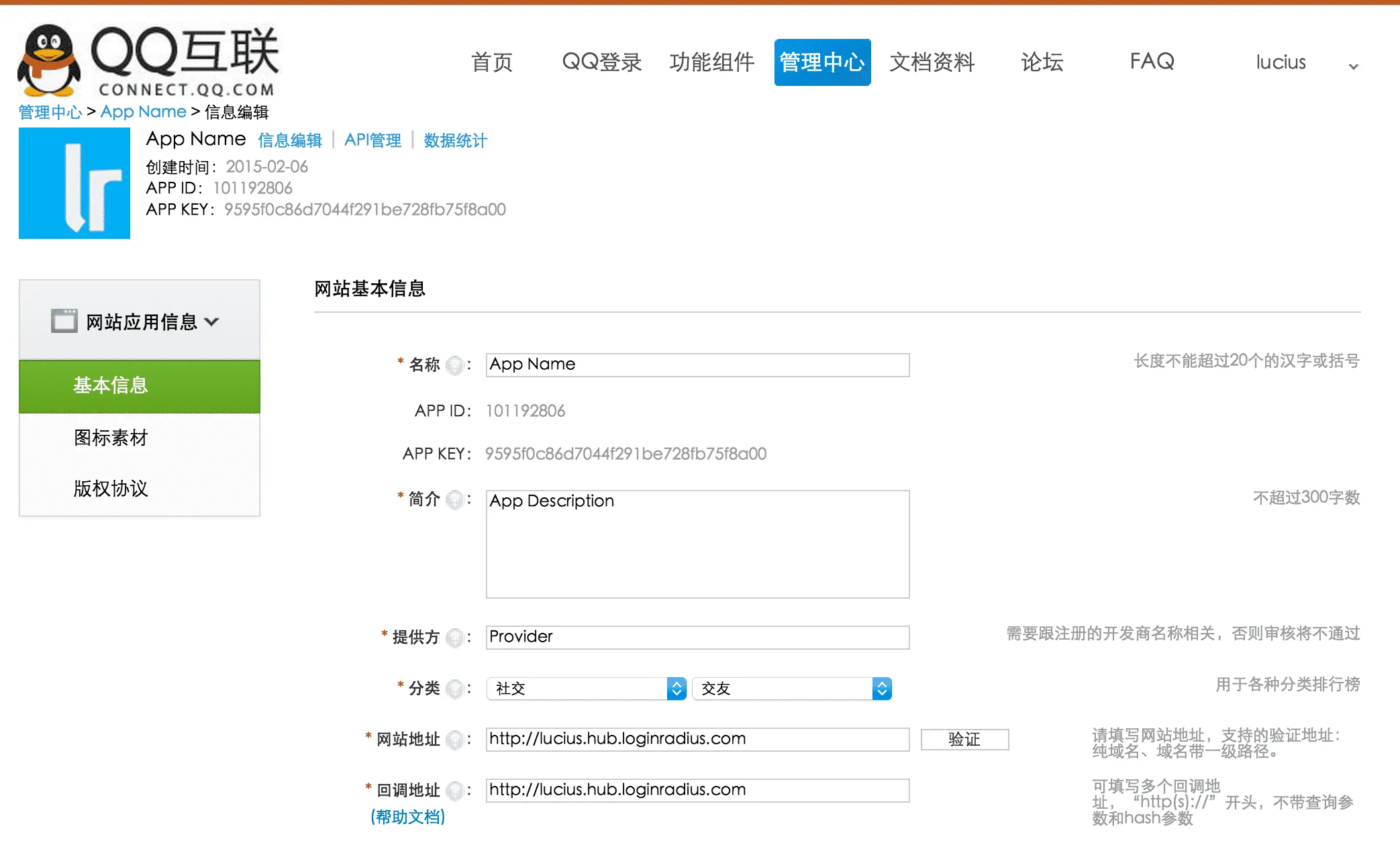Click the QQ penguin logo
The image size is (1400, 843).
(48, 60)
